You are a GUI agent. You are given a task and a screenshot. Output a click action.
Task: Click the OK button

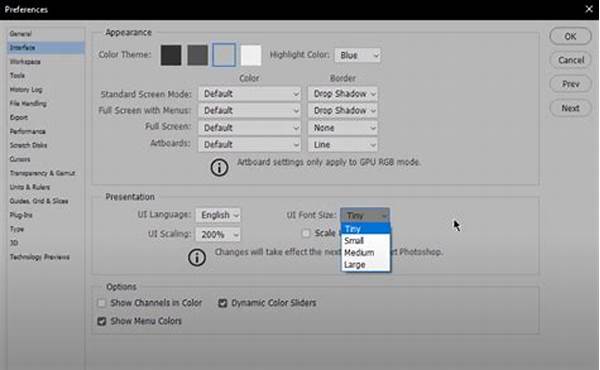[570, 36]
